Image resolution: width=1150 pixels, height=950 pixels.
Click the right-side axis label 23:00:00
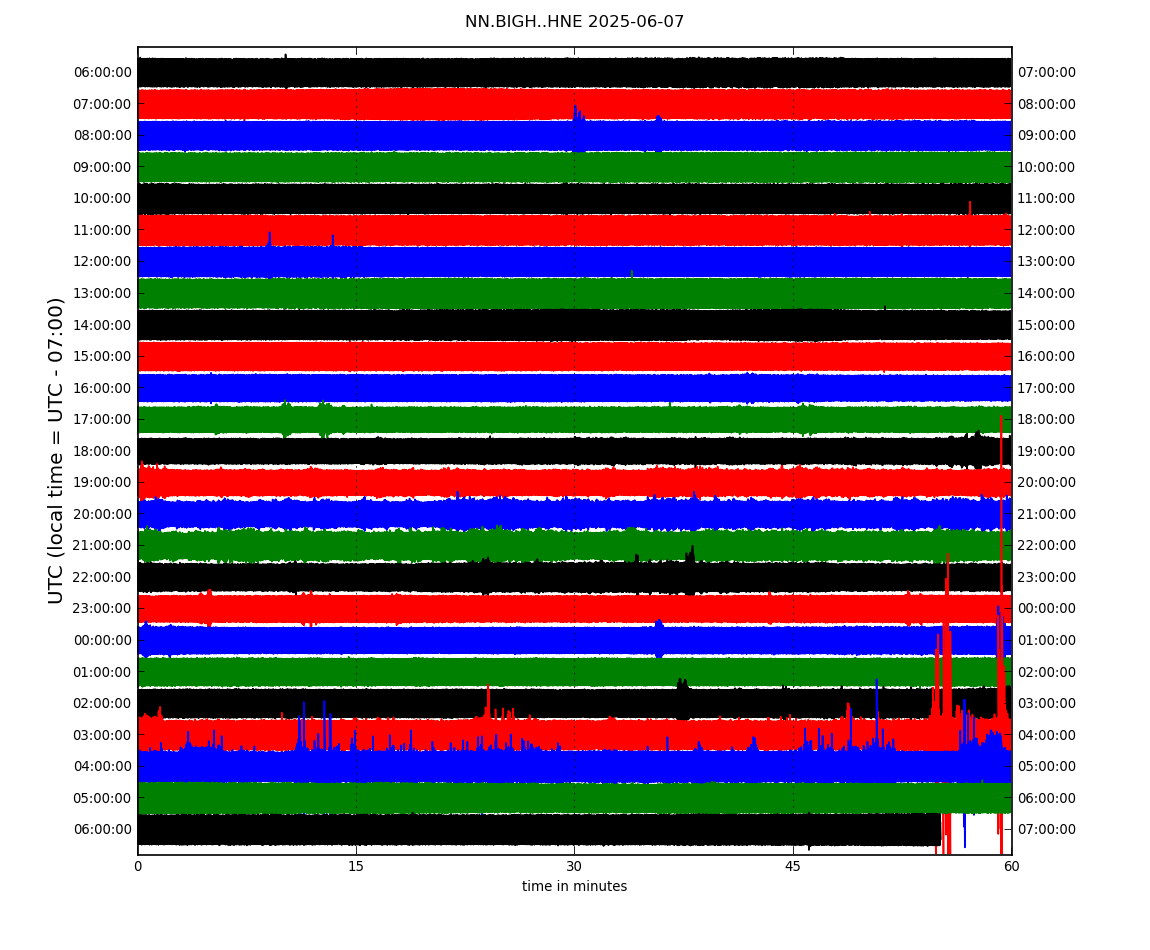pos(1047,577)
